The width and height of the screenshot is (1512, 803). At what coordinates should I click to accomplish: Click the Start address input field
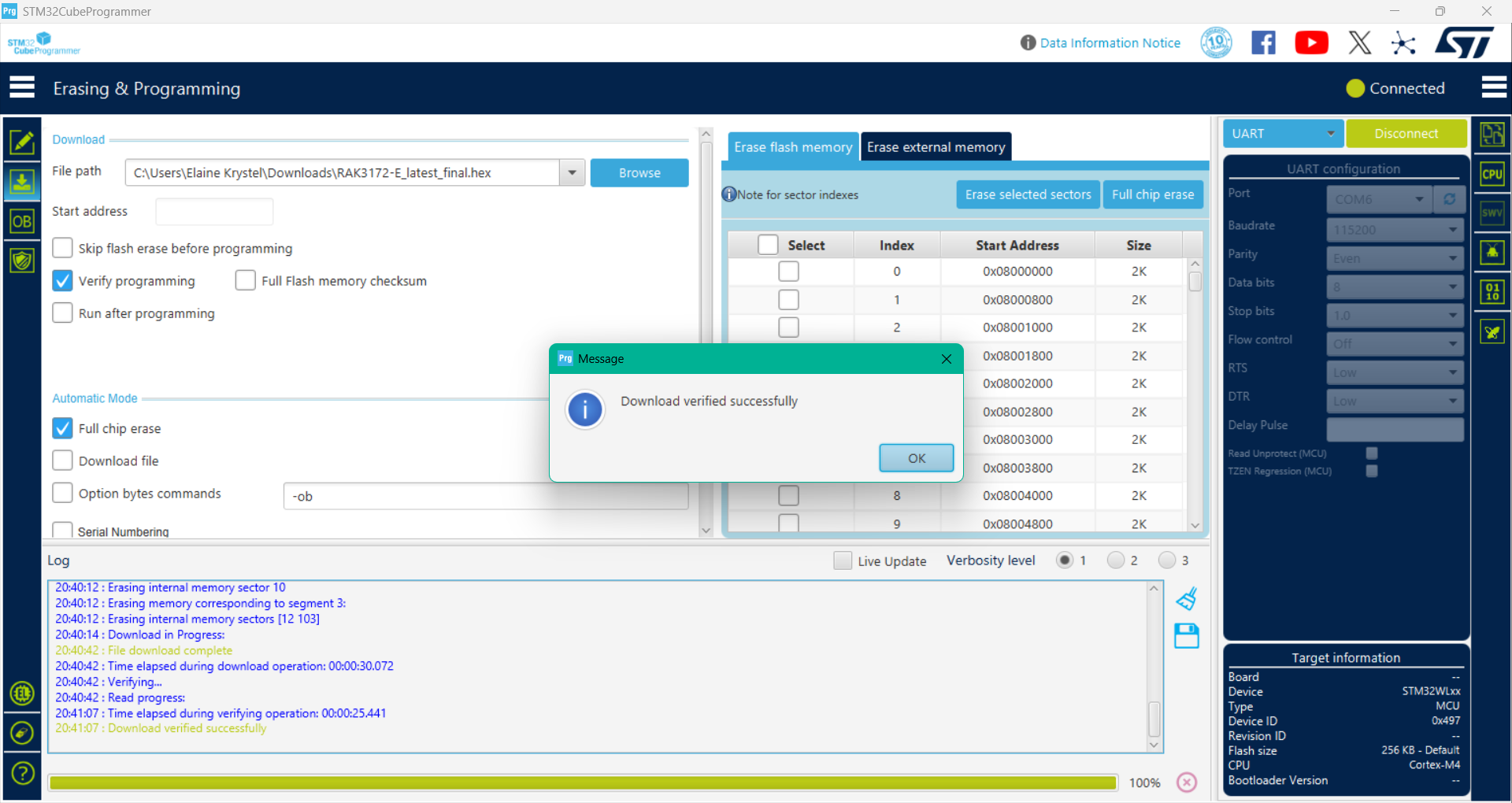[214, 212]
